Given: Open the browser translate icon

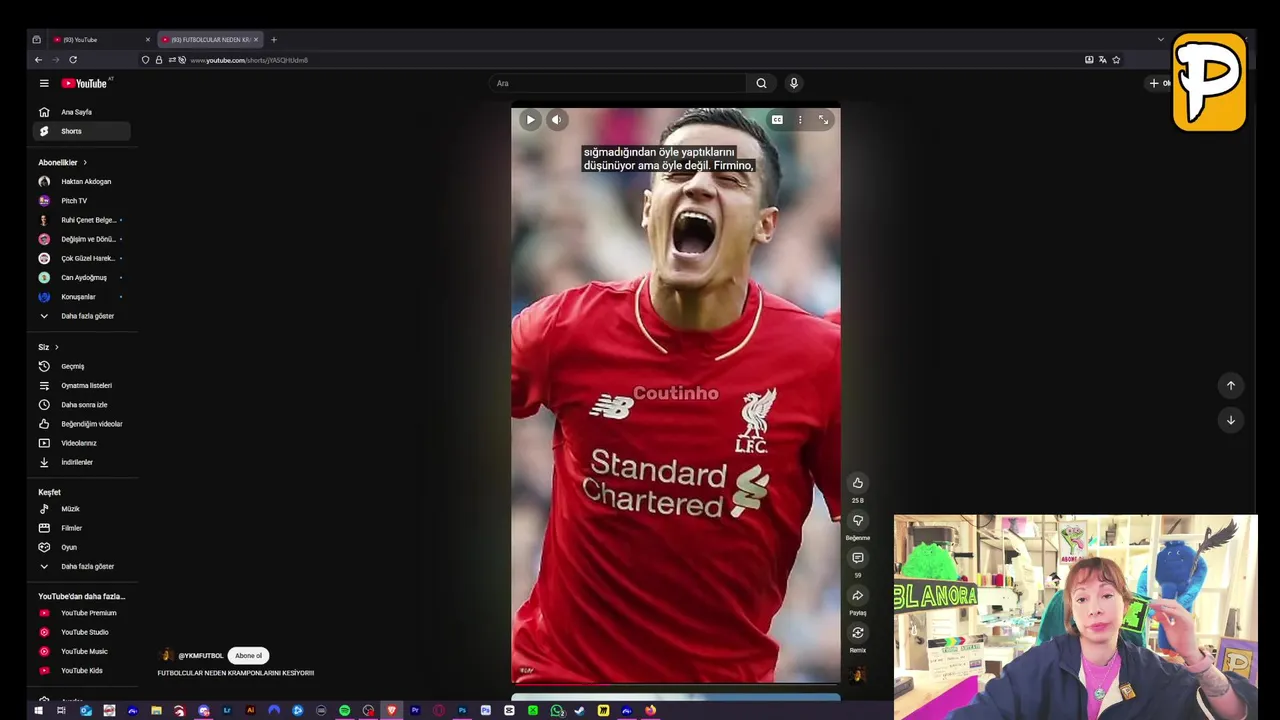Looking at the screenshot, I should [1103, 60].
